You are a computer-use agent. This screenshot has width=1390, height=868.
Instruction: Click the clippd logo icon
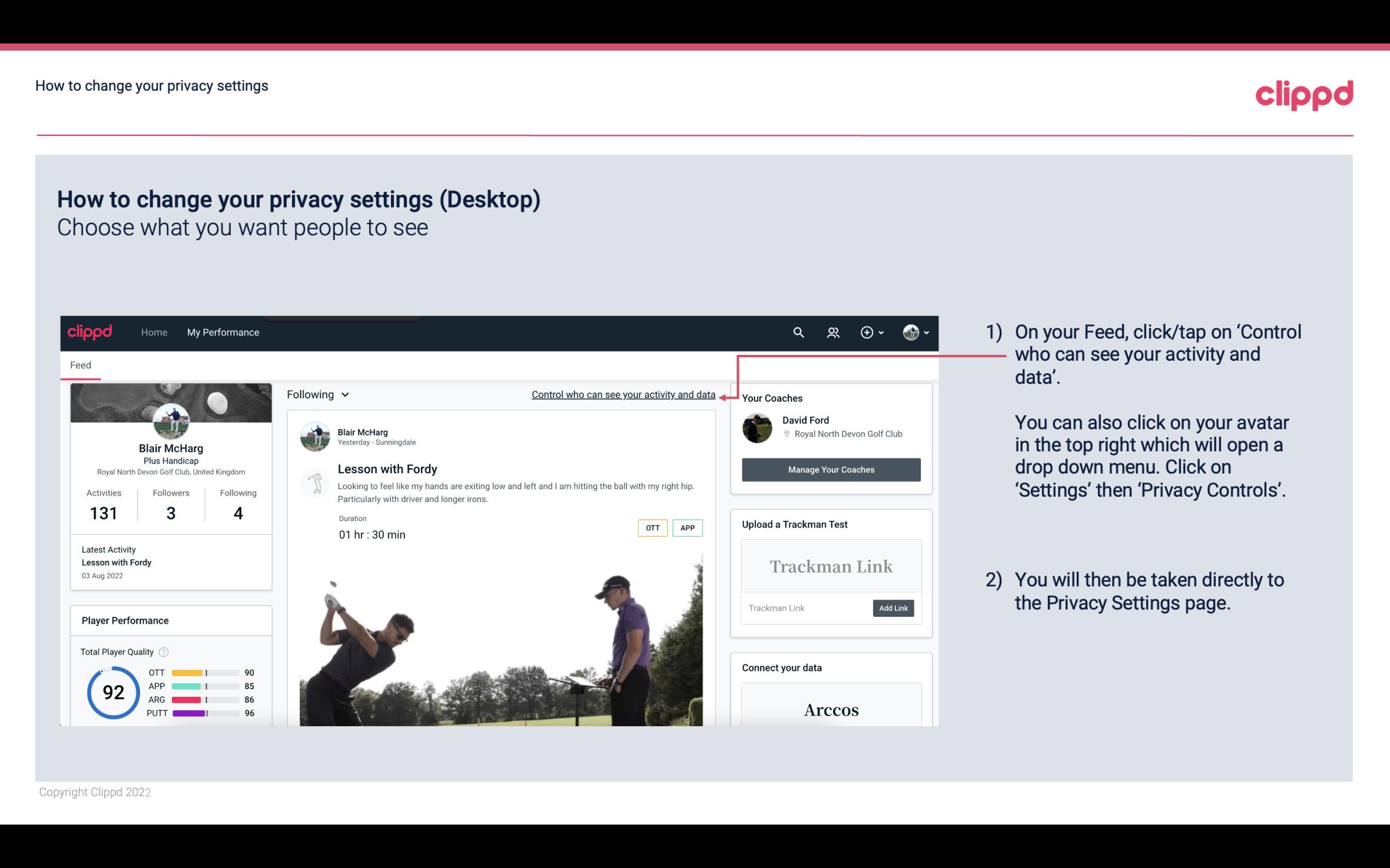click(91, 332)
